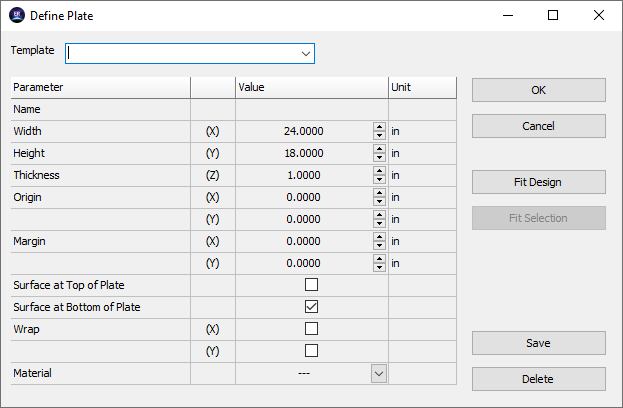
Task: Save the plate template
Action: (538, 343)
